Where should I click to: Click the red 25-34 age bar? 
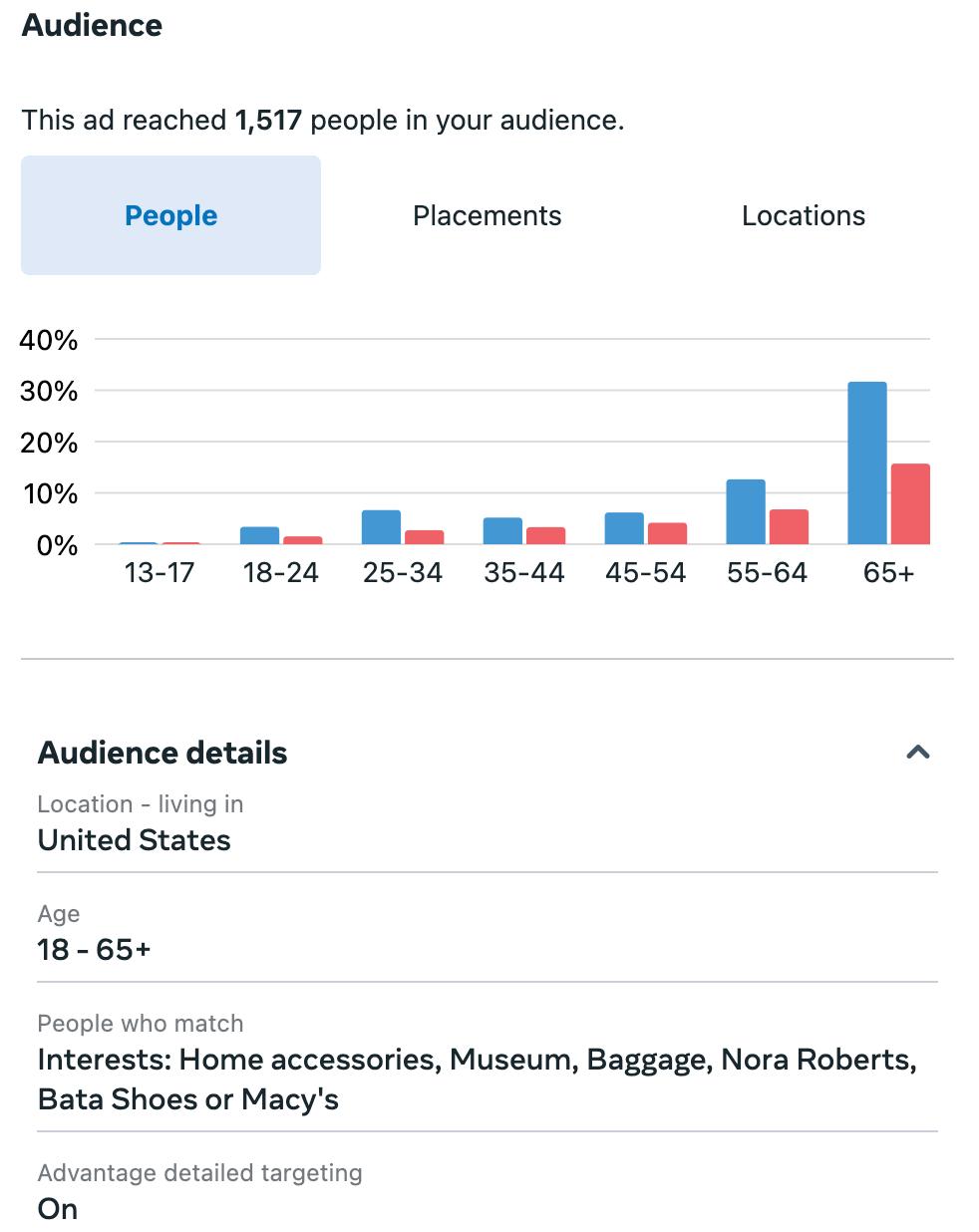click(x=425, y=537)
